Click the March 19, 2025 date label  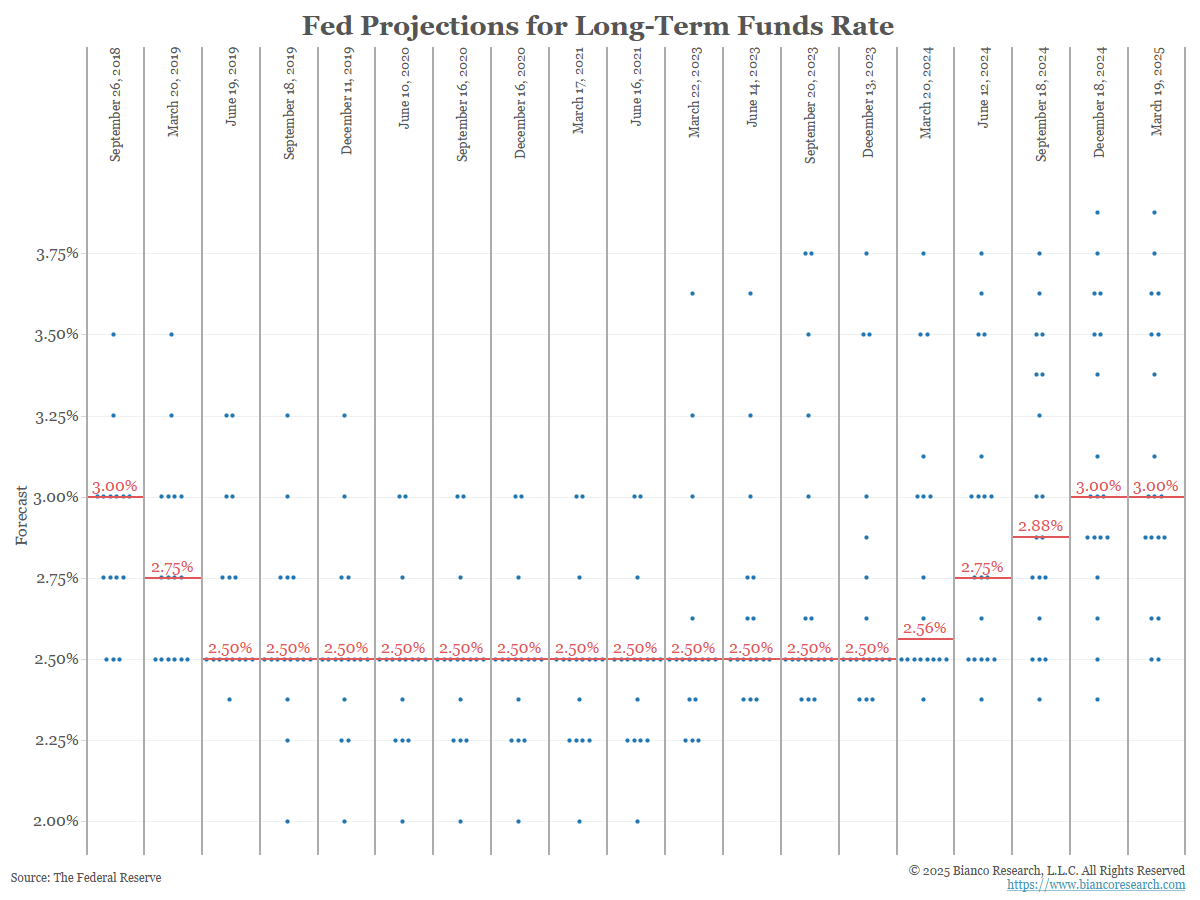tap(1157, 102)
